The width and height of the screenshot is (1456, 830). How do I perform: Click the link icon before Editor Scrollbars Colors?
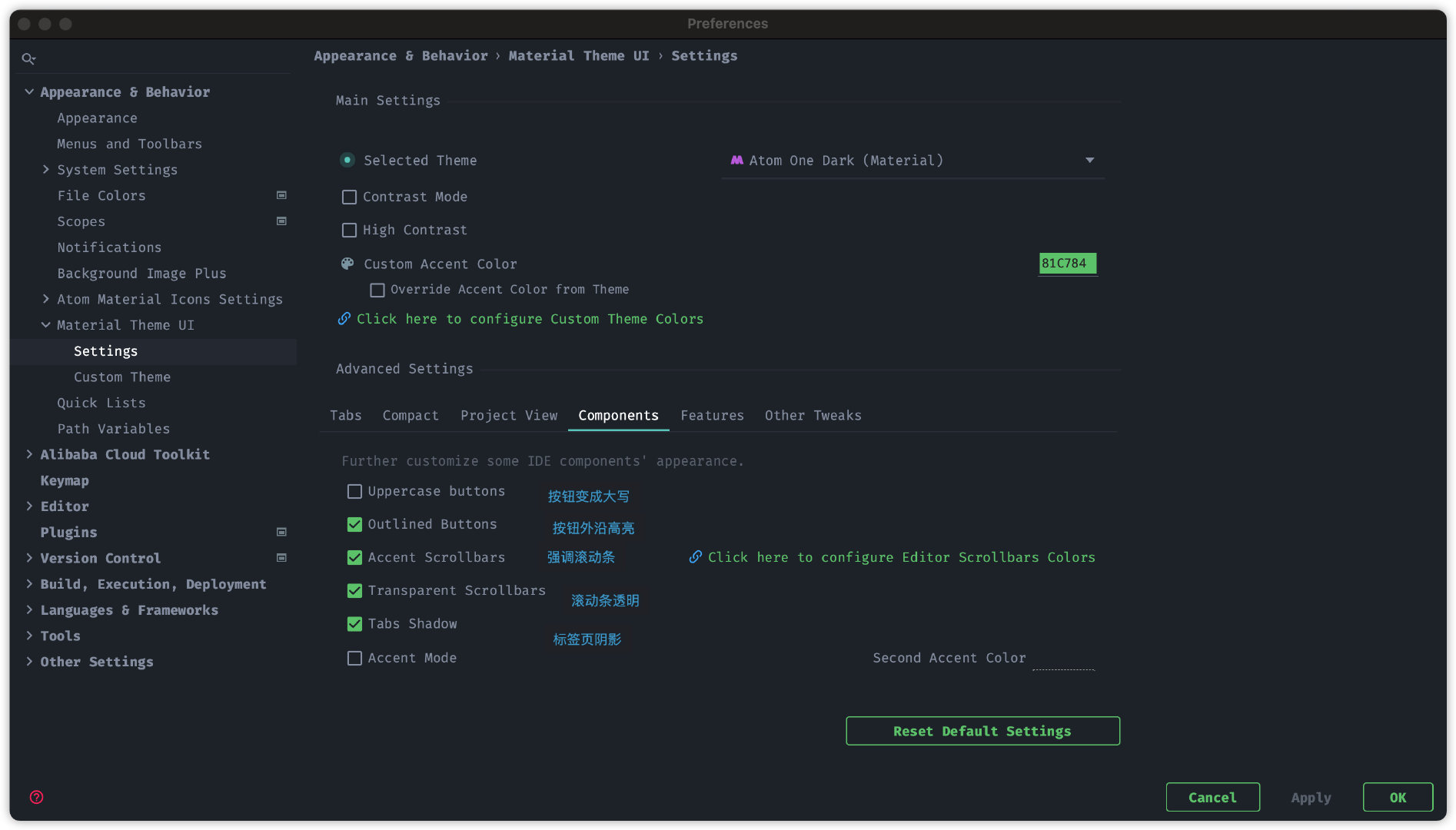click(695, 556)
